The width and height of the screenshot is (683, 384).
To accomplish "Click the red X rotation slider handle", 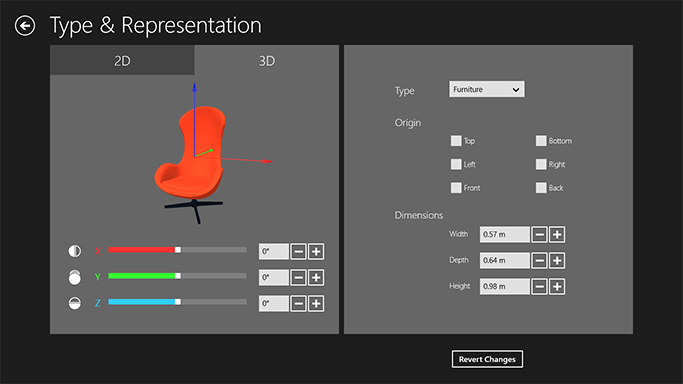I will (x=178, y=250).
